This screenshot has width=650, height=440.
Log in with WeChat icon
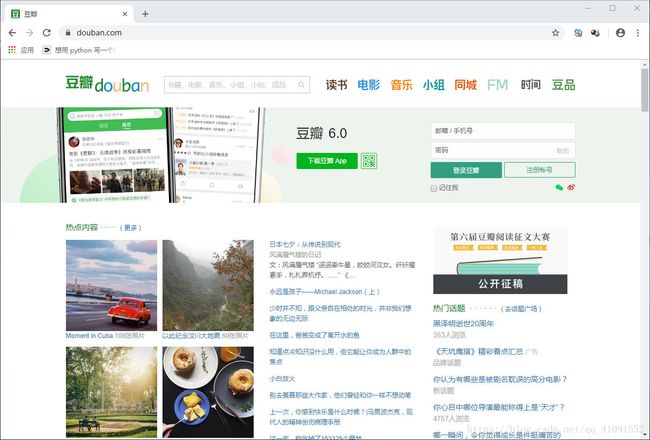559,187
